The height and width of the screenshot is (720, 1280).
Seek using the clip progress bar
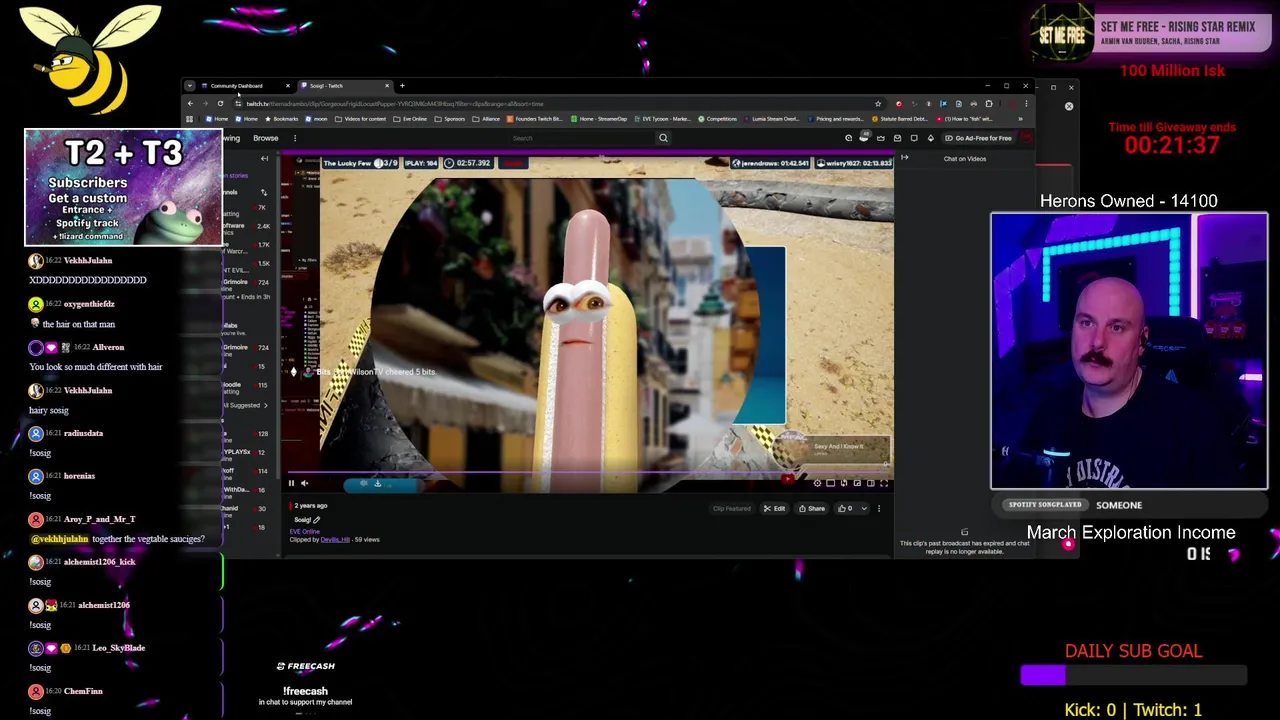[588, 472]
